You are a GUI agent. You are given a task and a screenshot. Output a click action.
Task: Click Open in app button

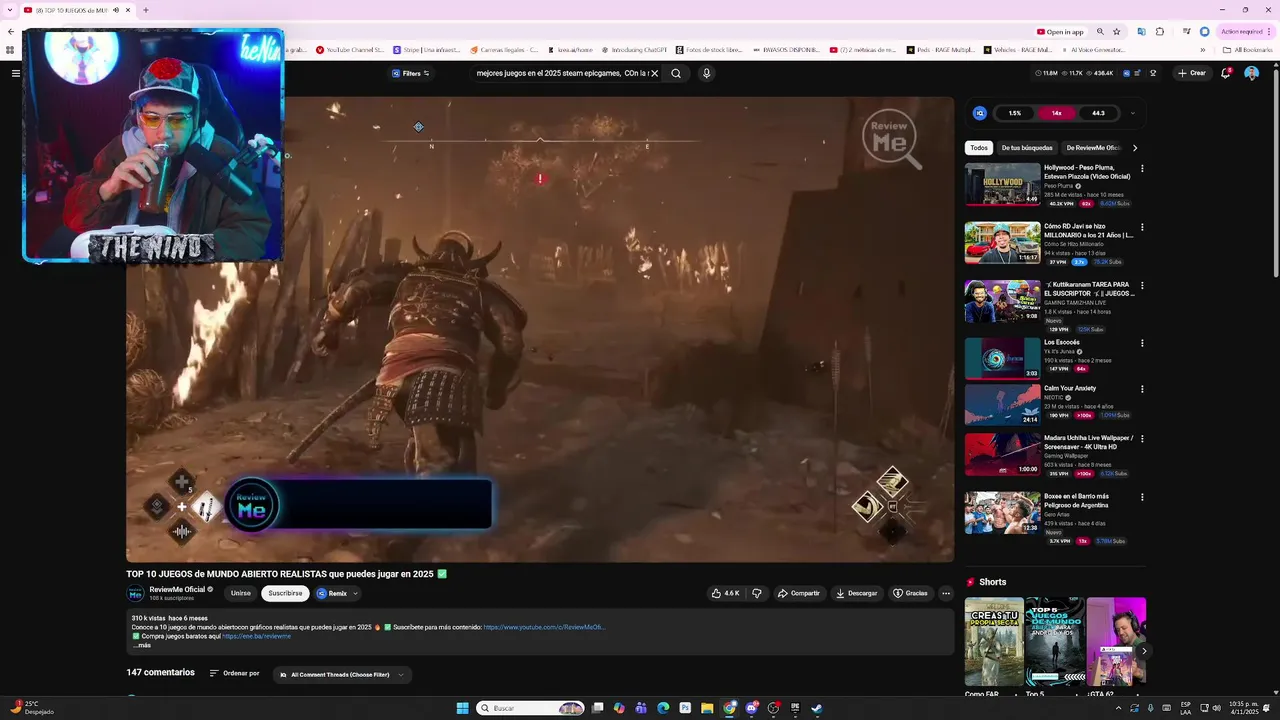pyautogui.click(x=1060, y=31)
